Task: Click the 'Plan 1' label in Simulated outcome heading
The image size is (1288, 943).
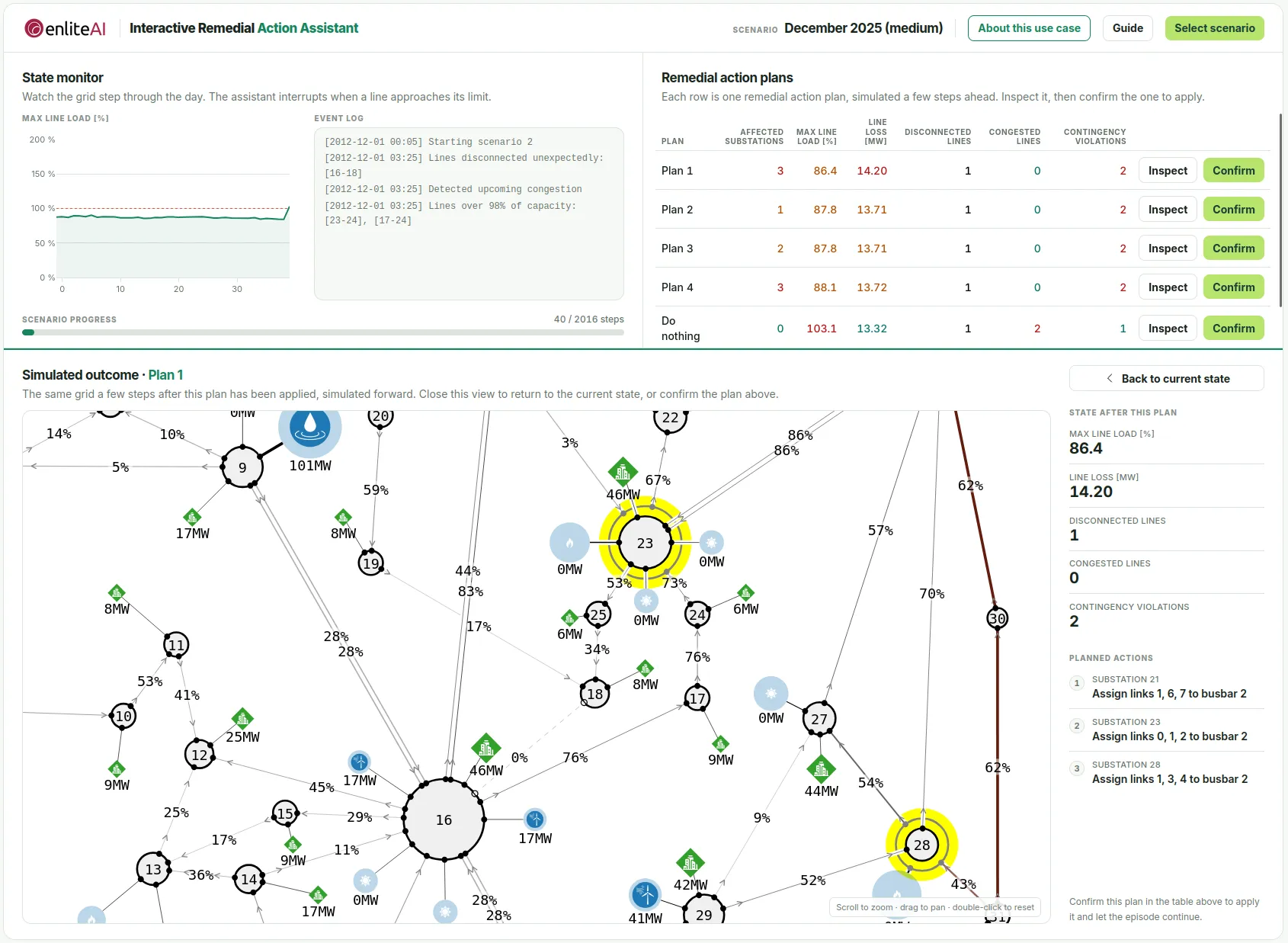Action: [x=165, y=375]
